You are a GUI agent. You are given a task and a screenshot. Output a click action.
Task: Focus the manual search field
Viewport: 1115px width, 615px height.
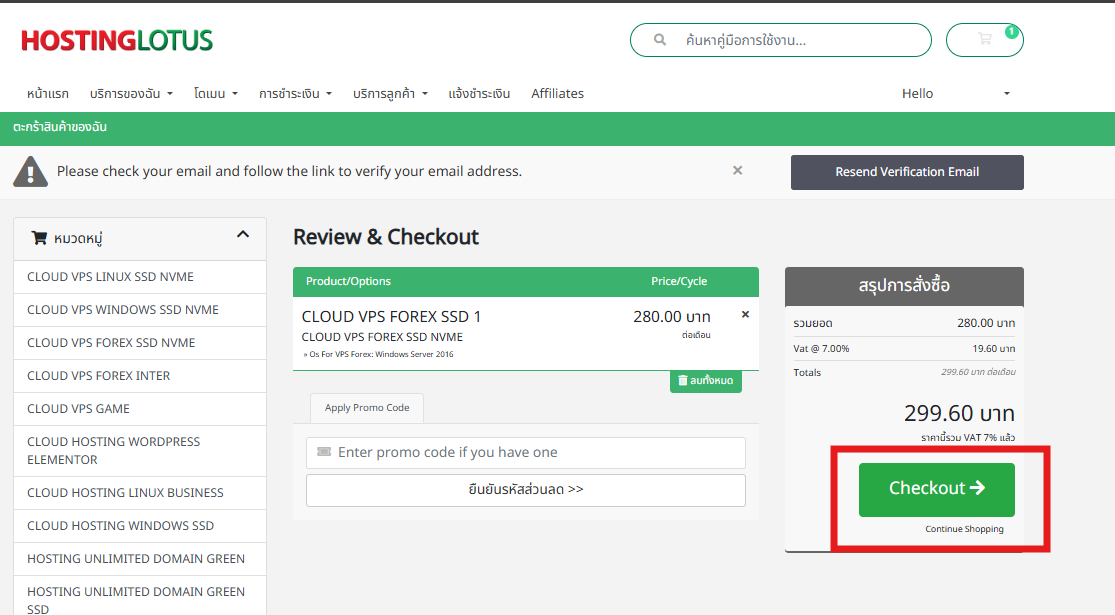781,40
